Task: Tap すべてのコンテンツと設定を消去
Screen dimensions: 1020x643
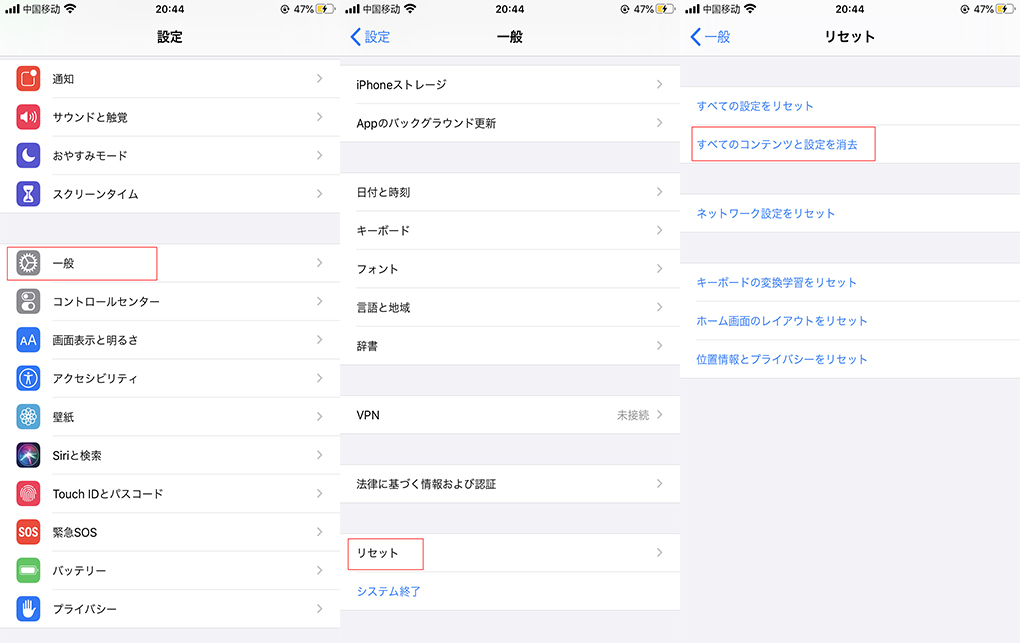Action: 777,144
